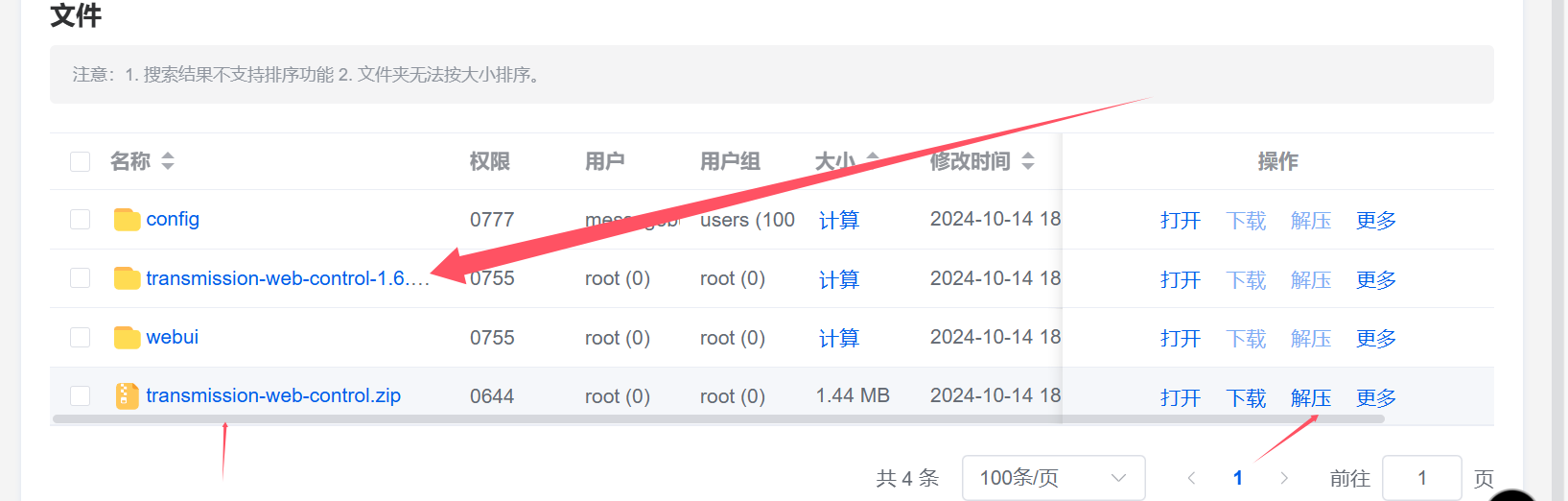This screenshot has width=1568, height=501.
Task: Click the zip archive icon for transmission-web-control.zip
Action: click(x=127, y=395)
